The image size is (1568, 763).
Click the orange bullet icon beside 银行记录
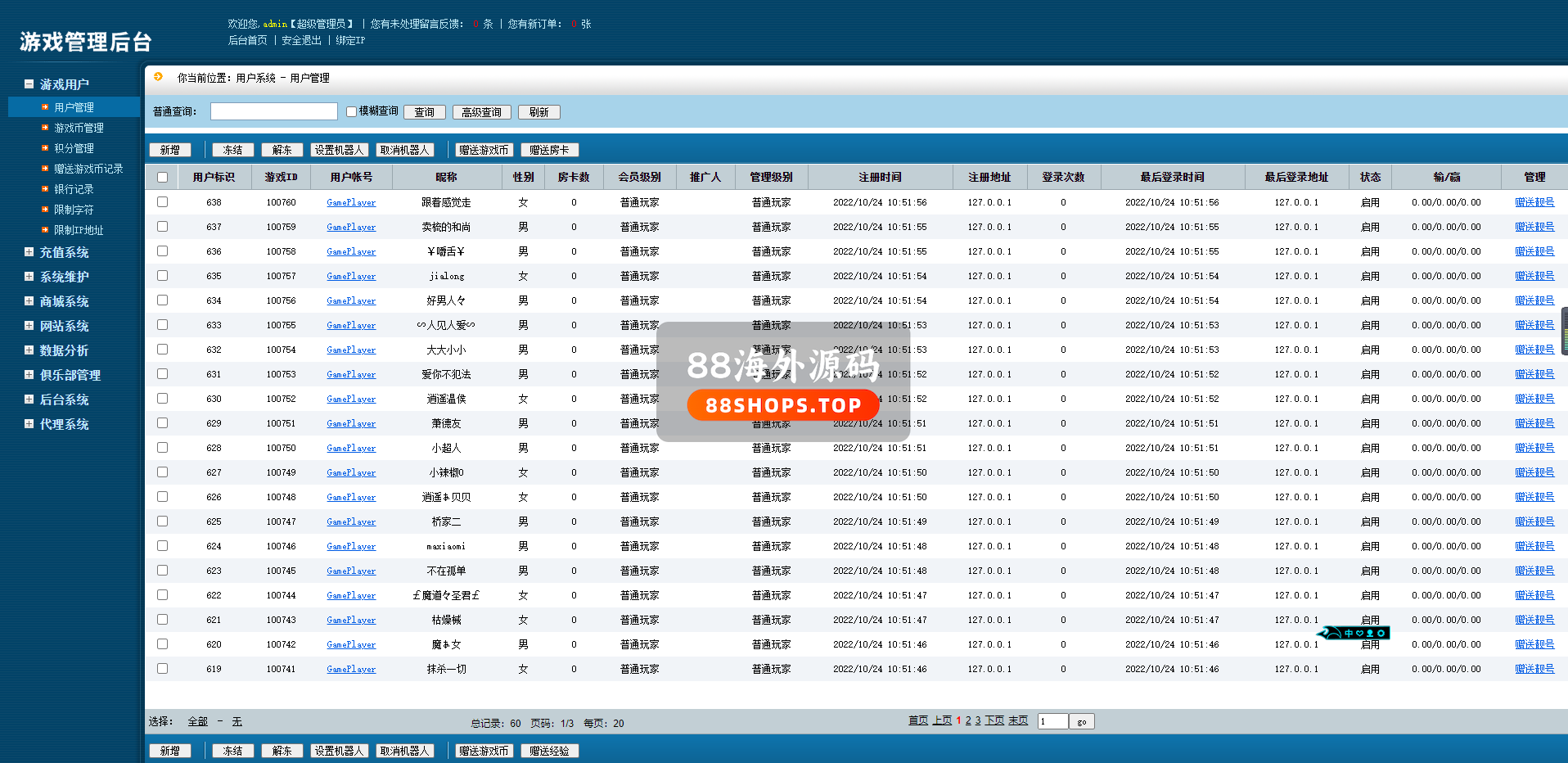point(45,189)
